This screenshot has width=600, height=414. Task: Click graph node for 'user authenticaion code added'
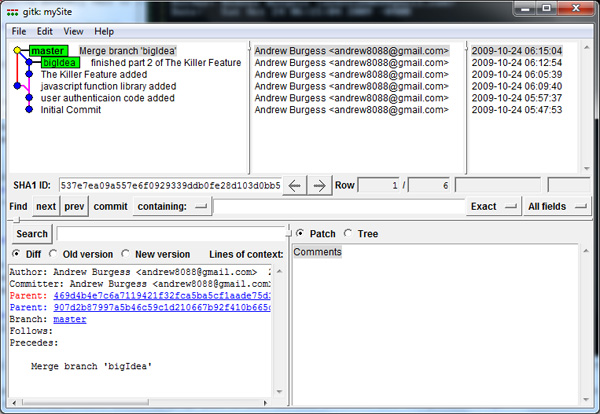[x=29, y=98]
